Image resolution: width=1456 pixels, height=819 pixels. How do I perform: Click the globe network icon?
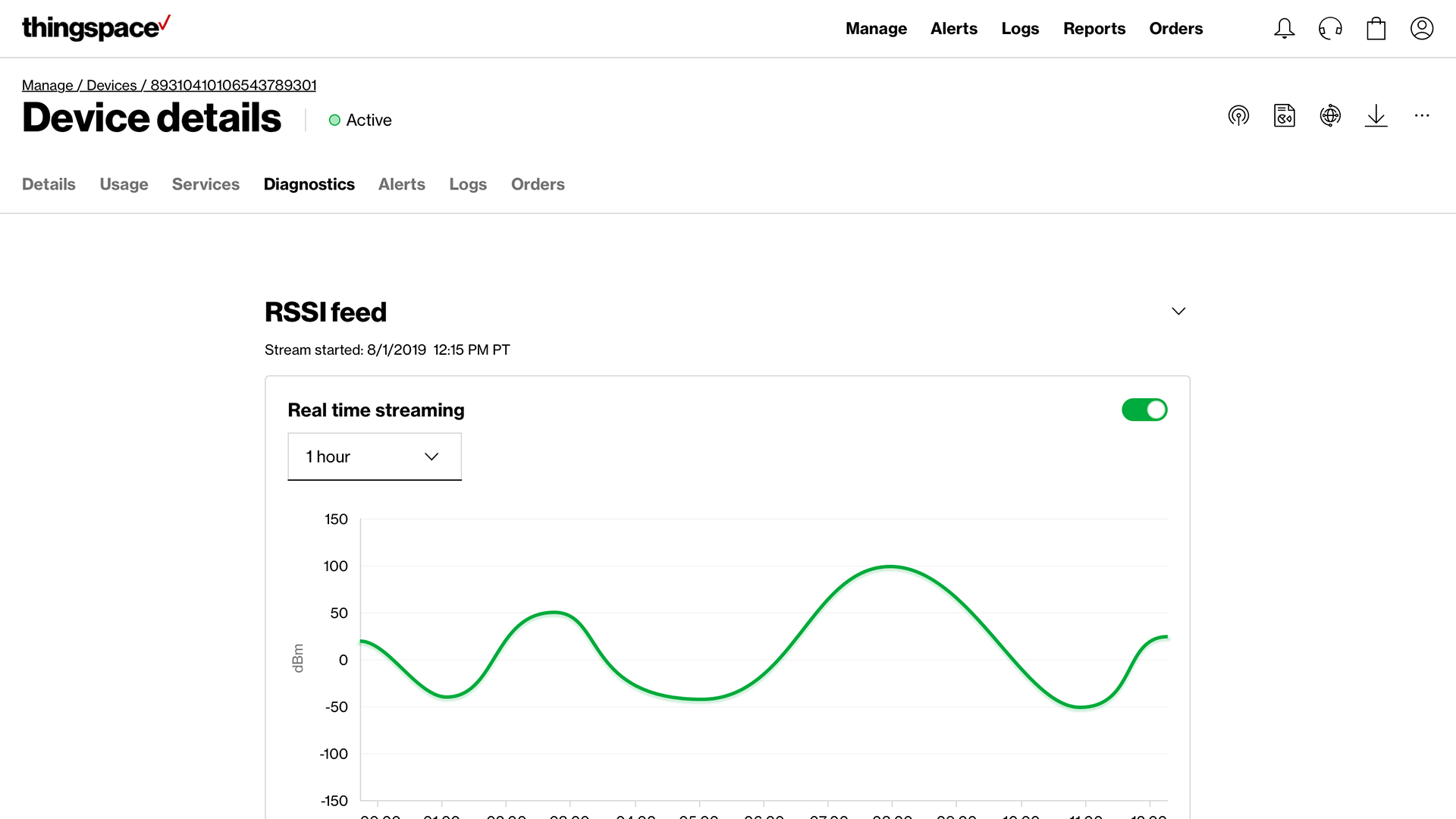(x=1330, y=116)
